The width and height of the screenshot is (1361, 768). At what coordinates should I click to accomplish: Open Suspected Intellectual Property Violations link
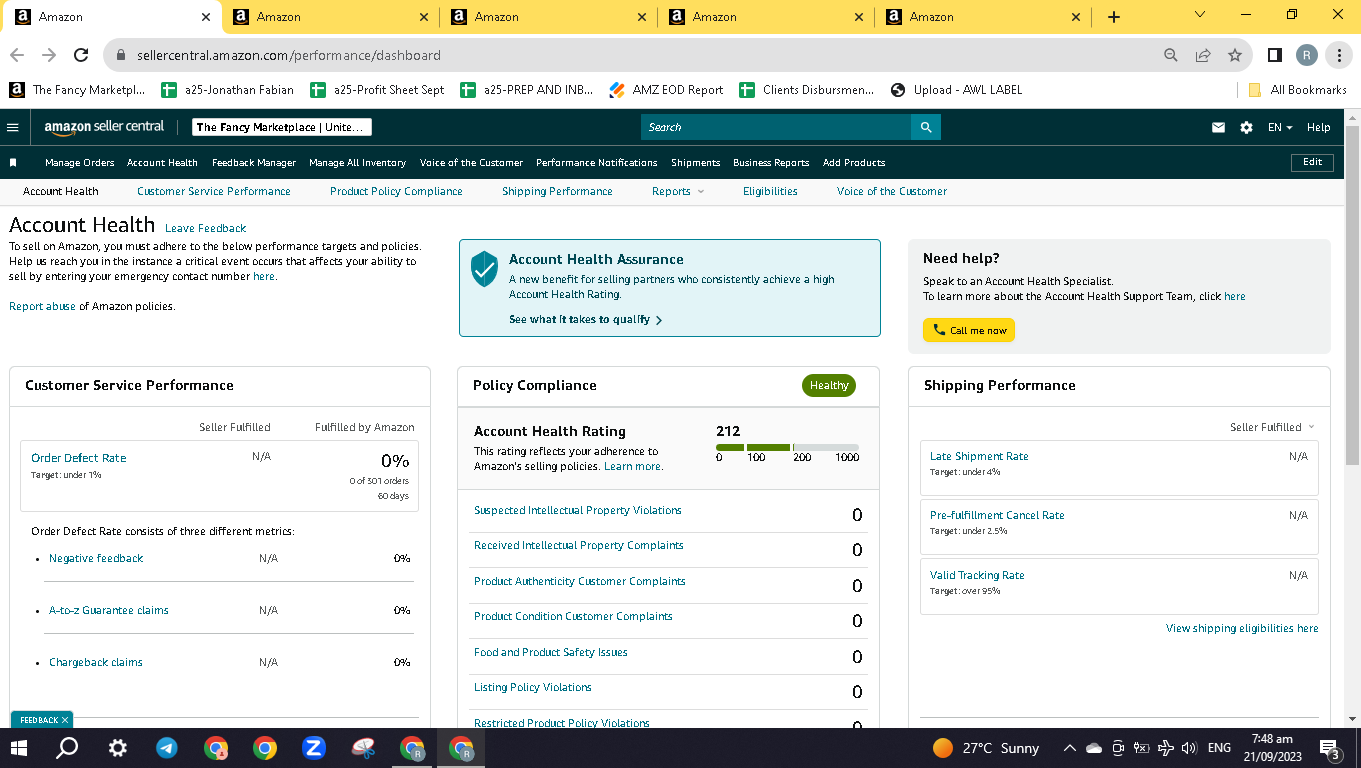(578, 510)
